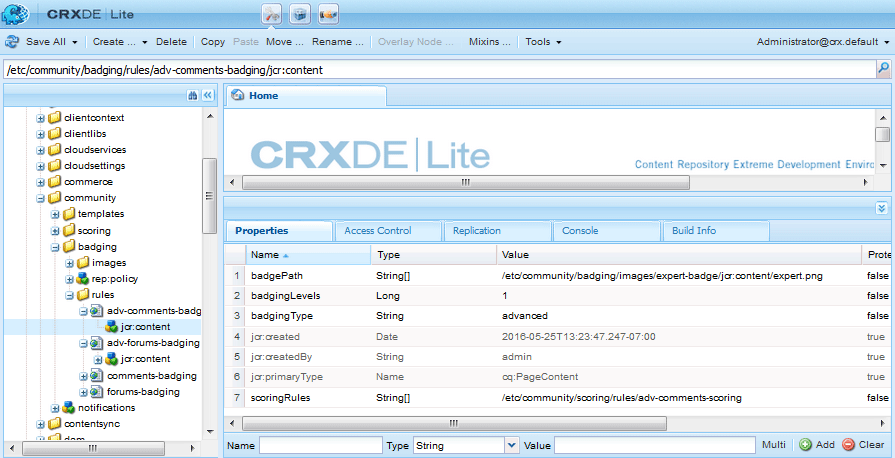Screen dimensions: 895x458
Task: Select the commerce folder in tree
Action: pos(88,182)
